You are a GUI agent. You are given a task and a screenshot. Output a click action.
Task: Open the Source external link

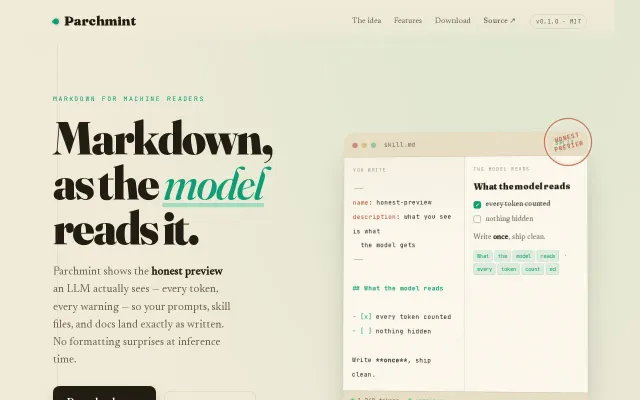[499, 20]
